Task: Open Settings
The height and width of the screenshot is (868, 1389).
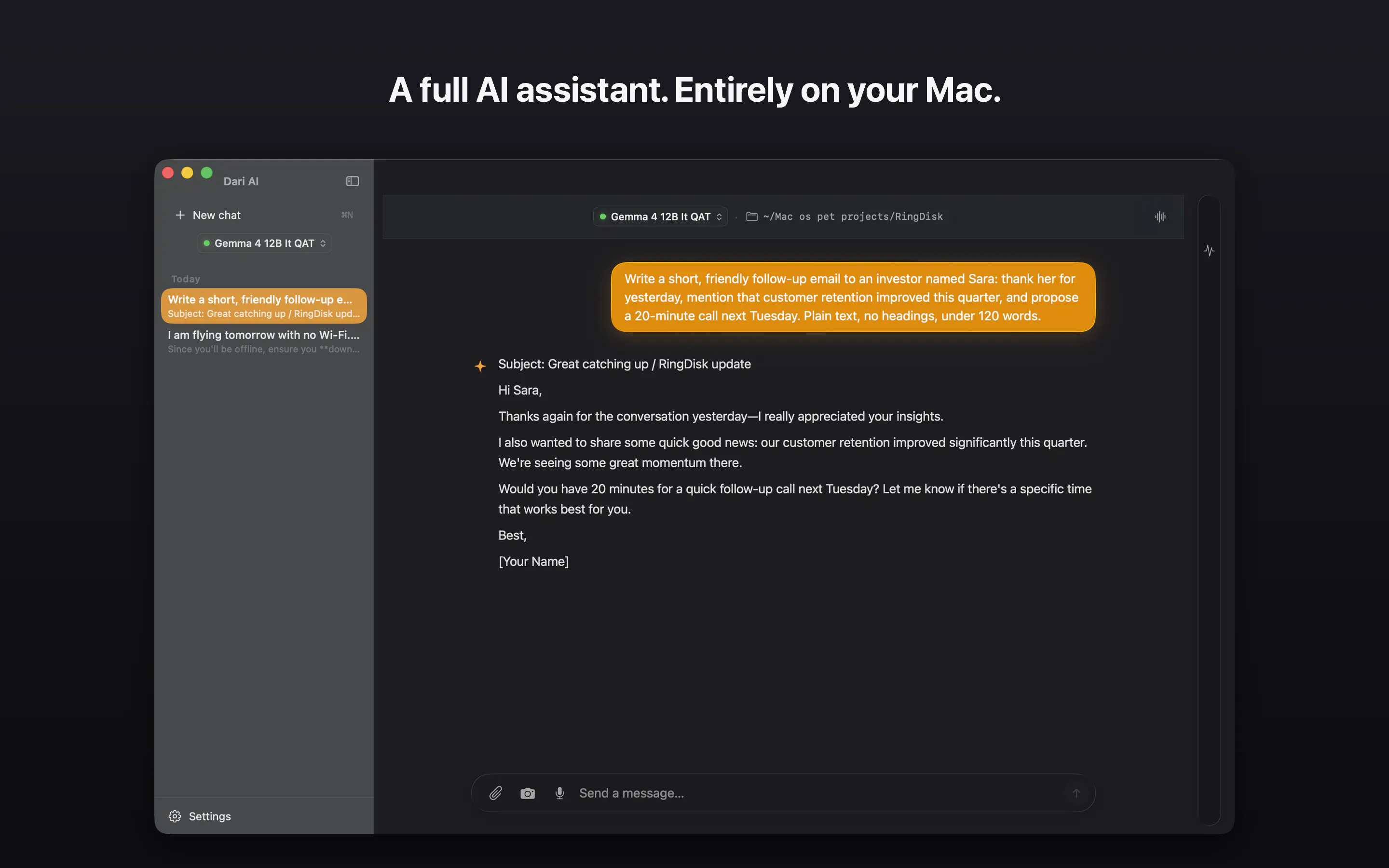Action: (x=200, y=816)
